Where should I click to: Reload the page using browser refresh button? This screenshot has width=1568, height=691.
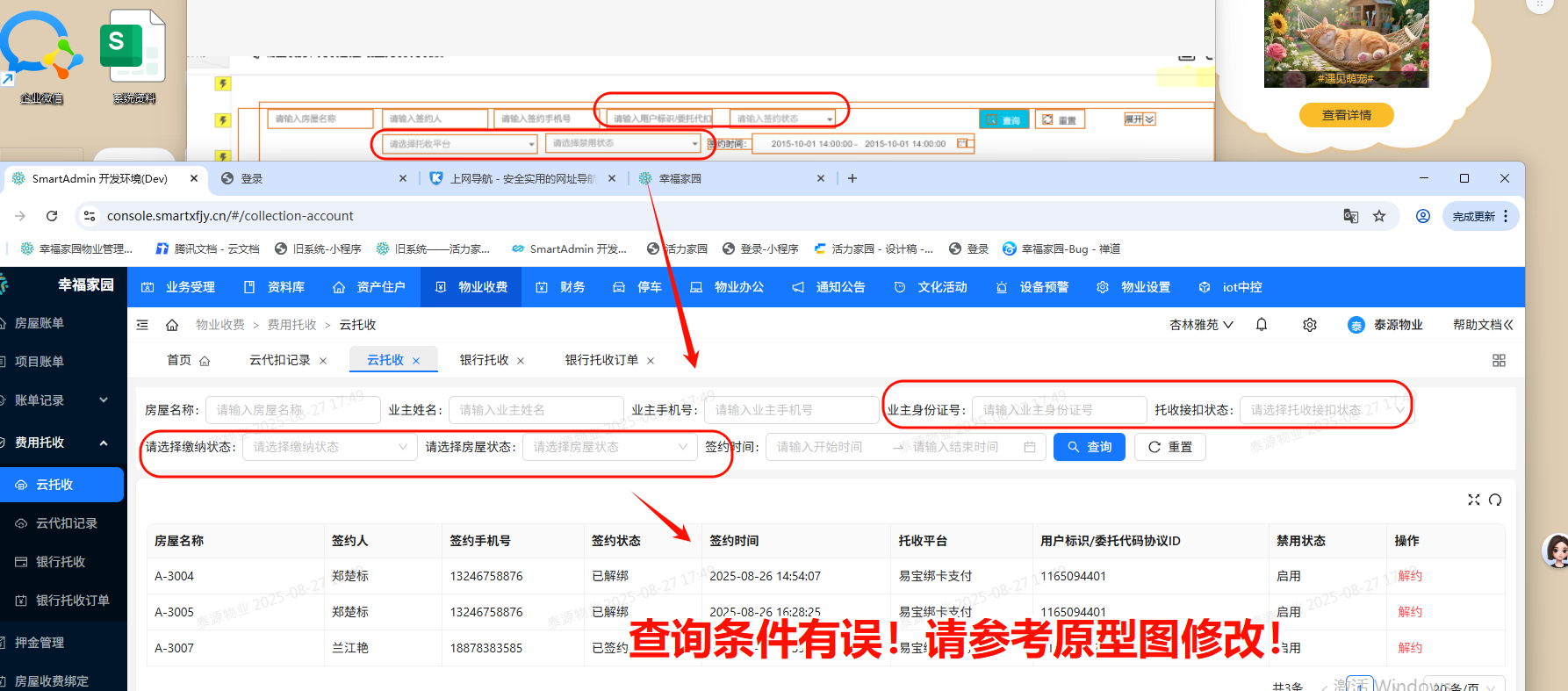tap(52, 216)
